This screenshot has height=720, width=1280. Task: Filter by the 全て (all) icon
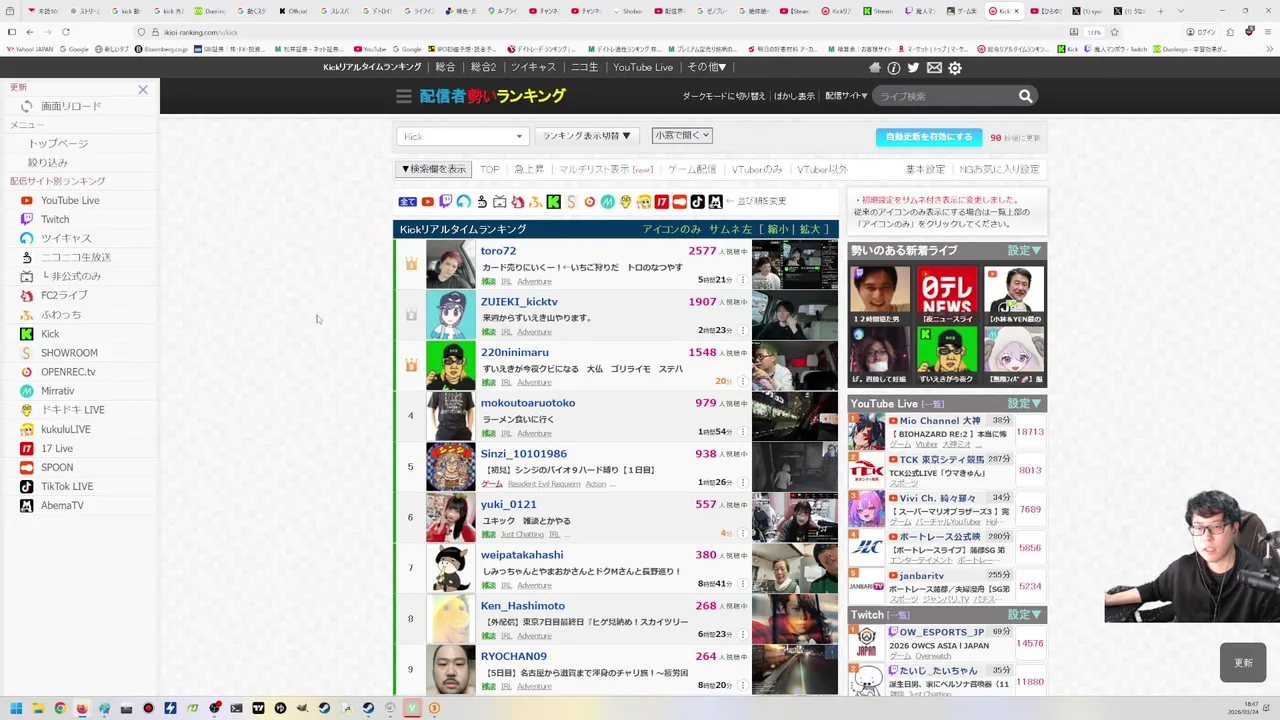click(408, 202)
